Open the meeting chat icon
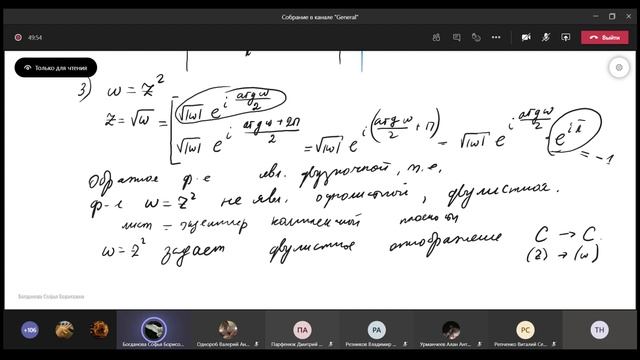The height and width of the screenshot is (360, 640). click(x=456, y=38)
